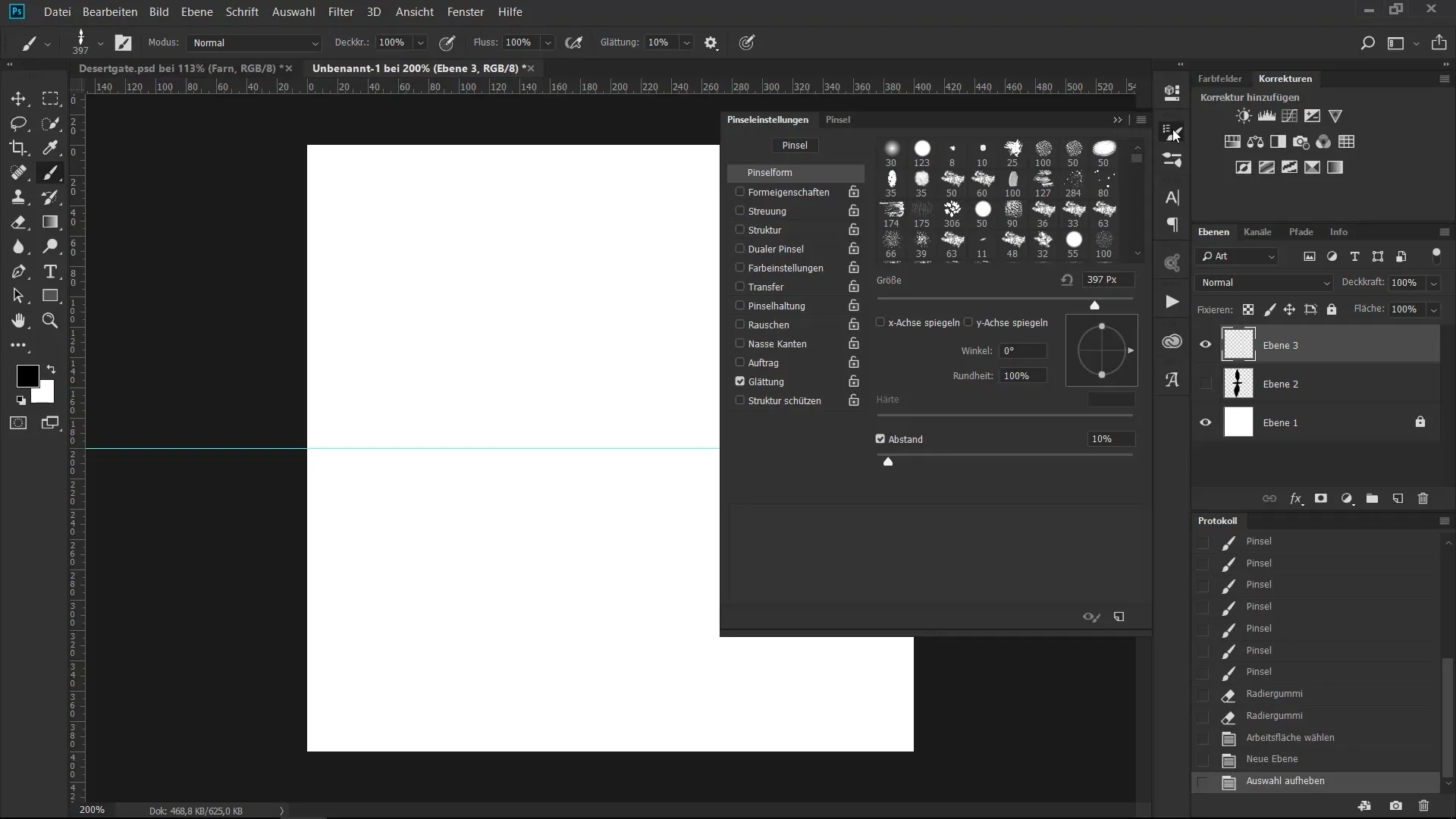This screenshot has width=1456, height=819.
Task: Enable the Streuung checkbox
Action: 739,211
